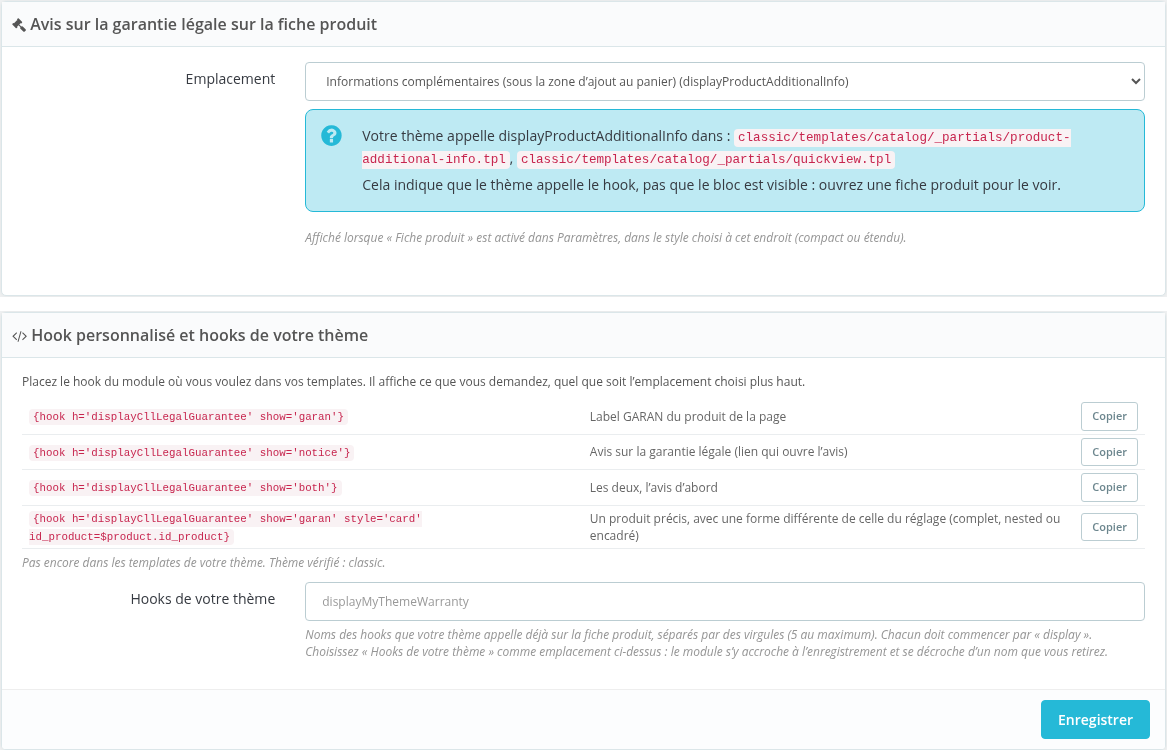1167x750 pixels.
Task: Click the 'Un produit précis' description text
Action: point(825,527)
